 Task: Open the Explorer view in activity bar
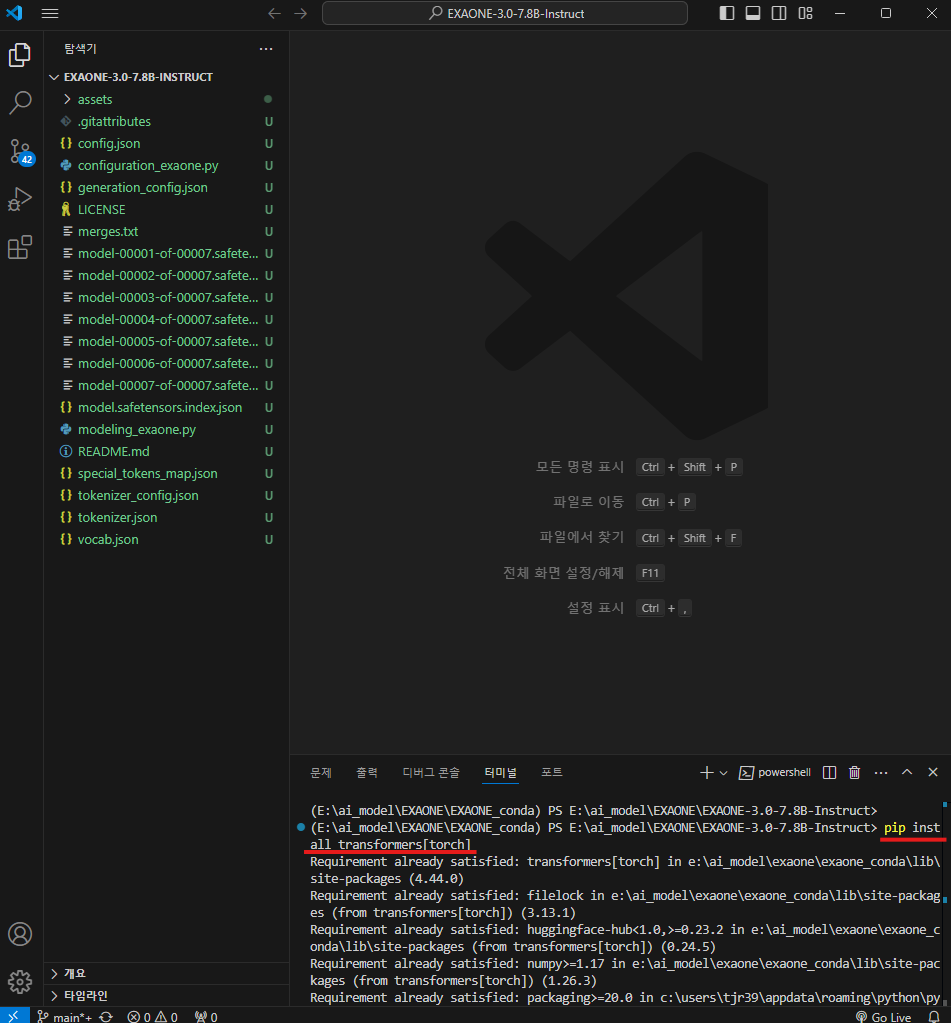tap(20, 55)
